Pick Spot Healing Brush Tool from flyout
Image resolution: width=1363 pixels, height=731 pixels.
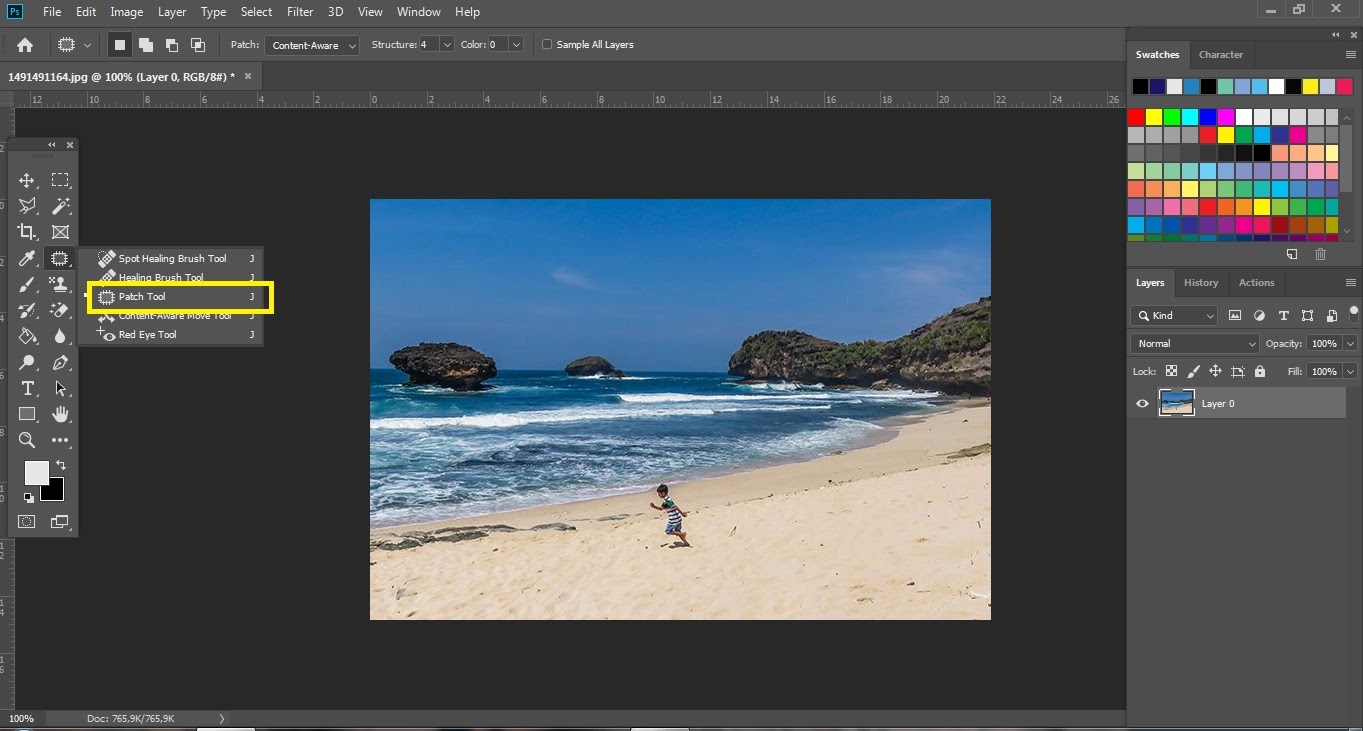pyautogui.click(x=172, y=259)
